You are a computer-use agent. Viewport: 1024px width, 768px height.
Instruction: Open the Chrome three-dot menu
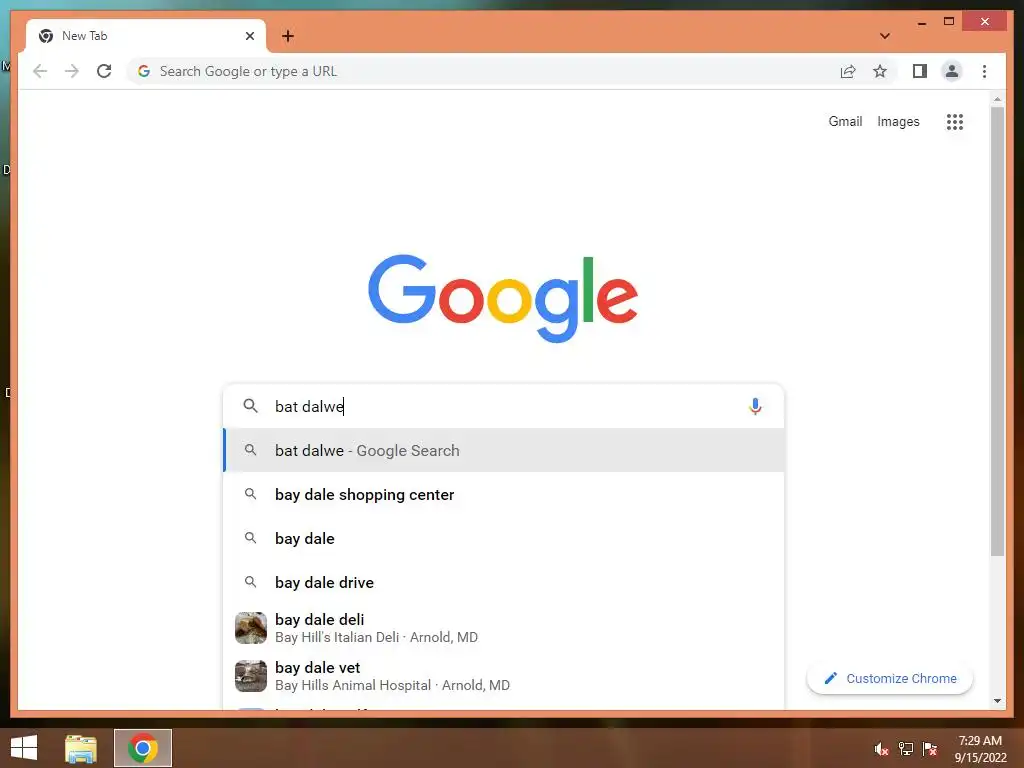tap(984, 71)
